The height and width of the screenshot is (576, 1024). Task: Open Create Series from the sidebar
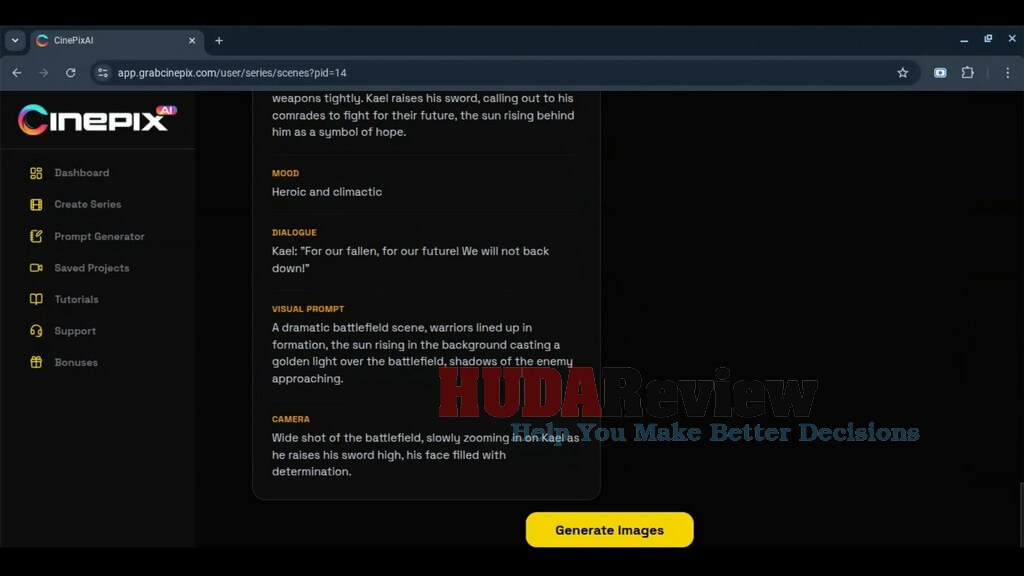pyautogui.click(x=88, y=204)
